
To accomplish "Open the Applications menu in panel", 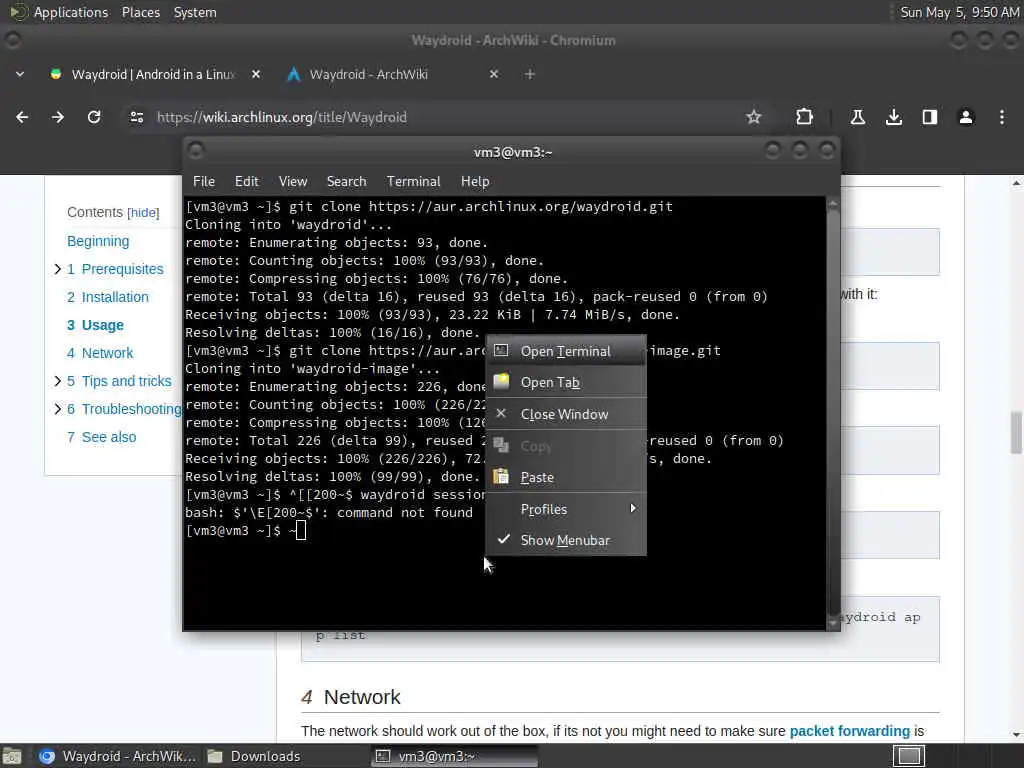I will coord(71,12).
